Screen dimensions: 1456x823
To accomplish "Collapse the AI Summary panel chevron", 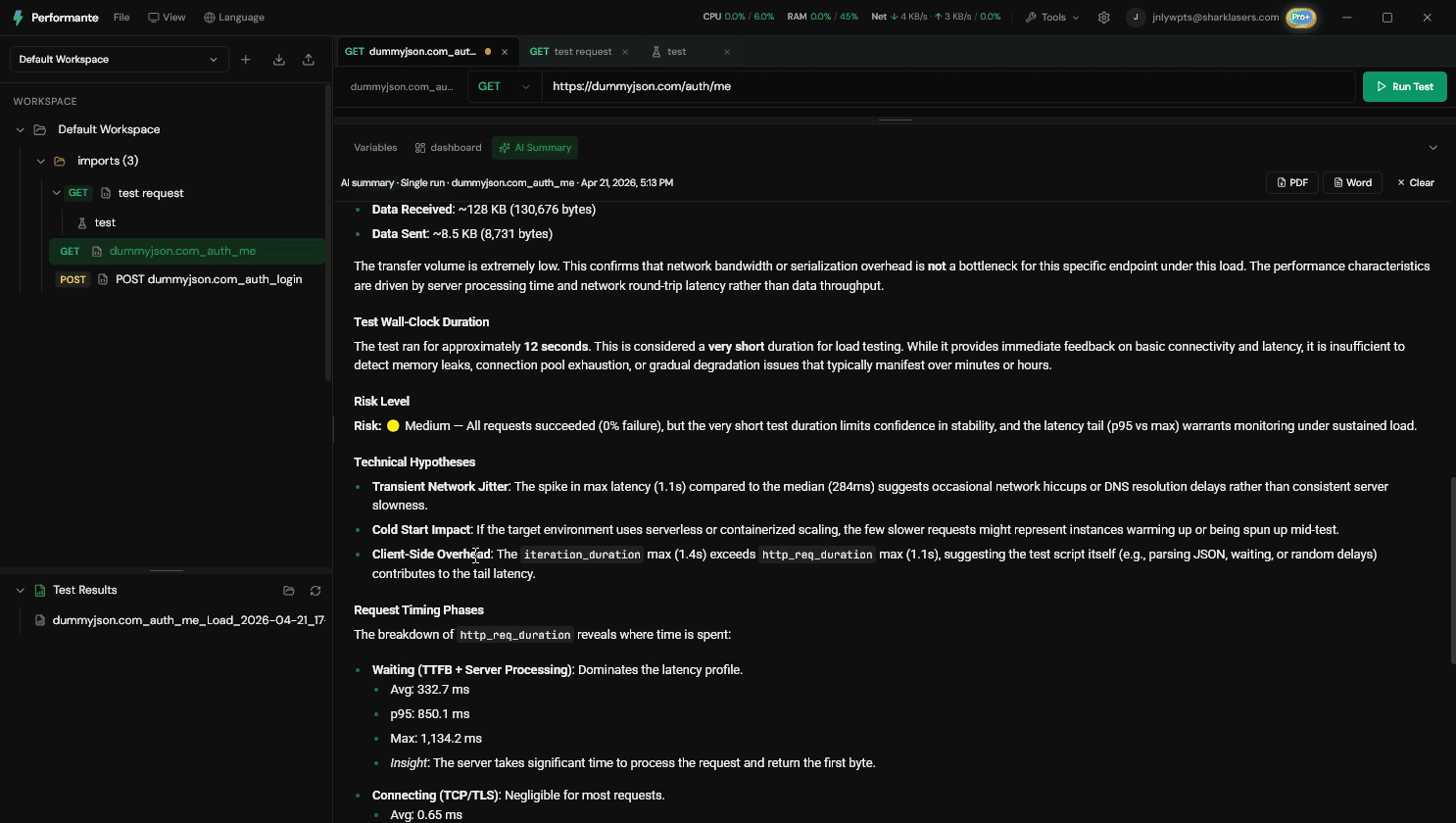I will point(1432,148).
